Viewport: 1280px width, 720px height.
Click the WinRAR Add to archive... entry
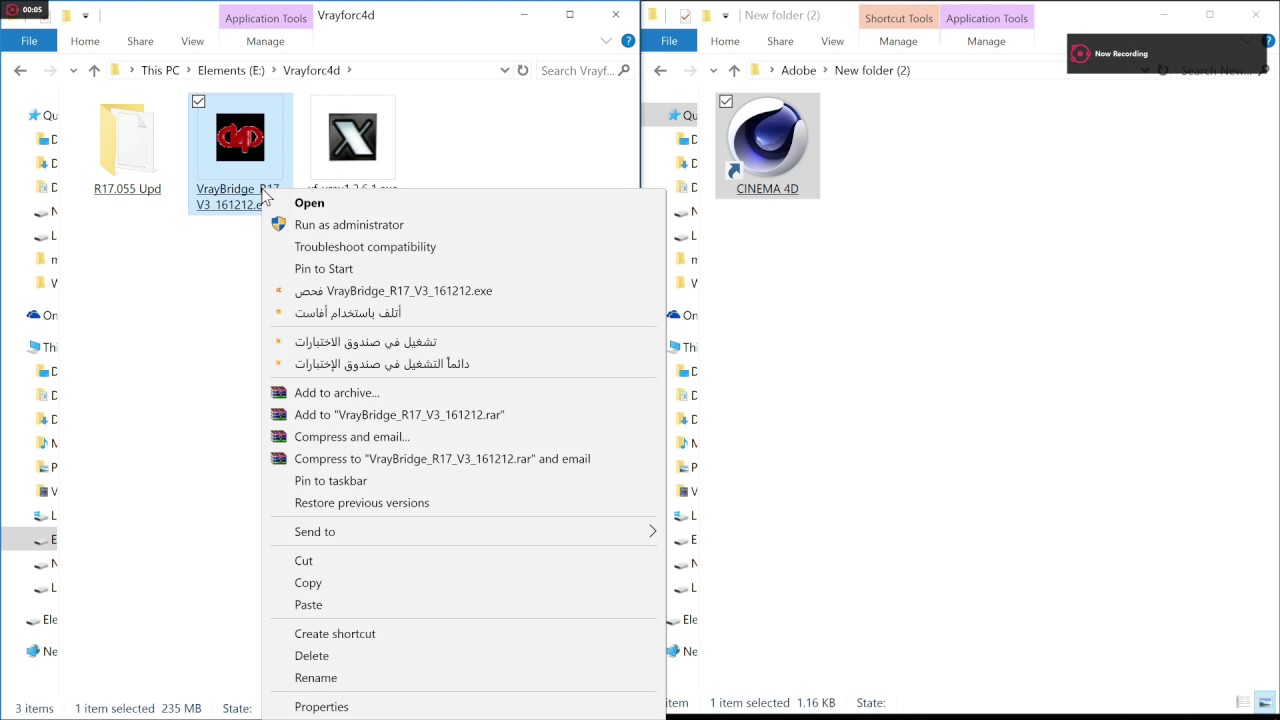[336, 393]
